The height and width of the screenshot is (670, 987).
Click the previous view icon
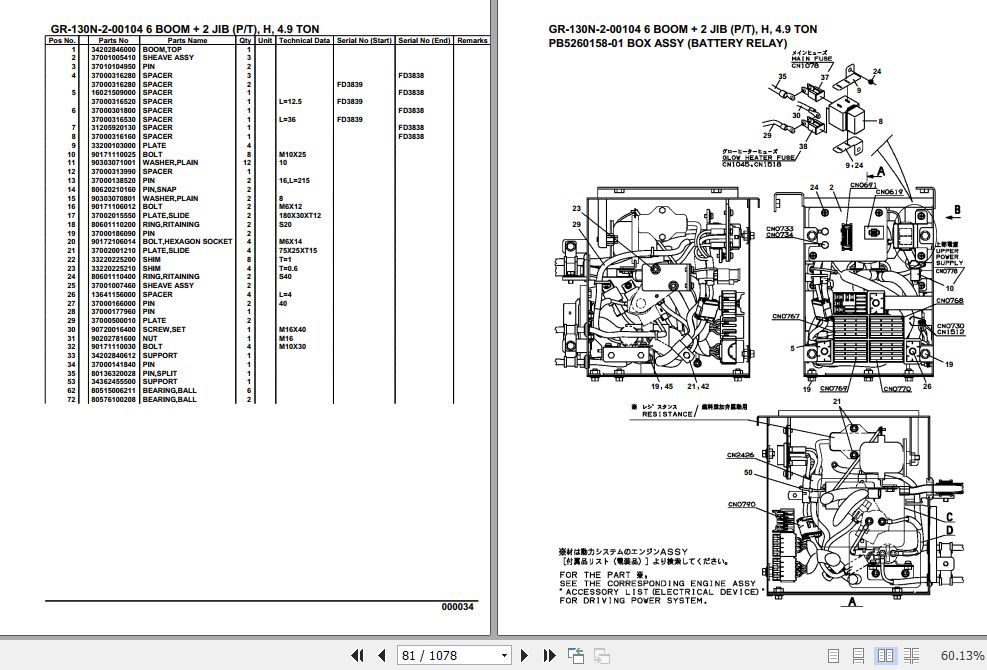pyautogui.click(x=575, y=655)
